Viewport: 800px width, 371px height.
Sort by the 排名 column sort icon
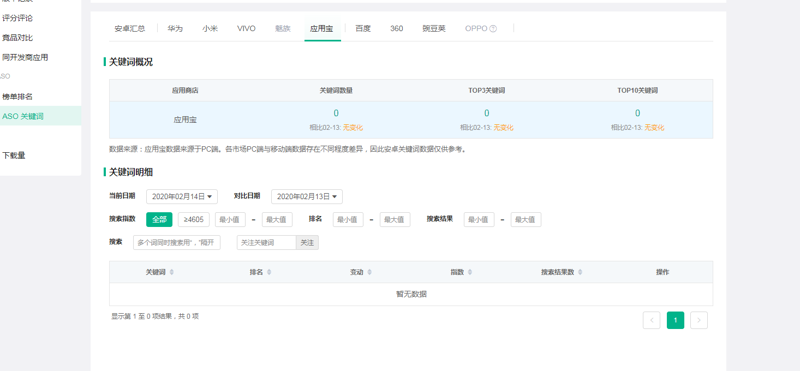[x=269, y=273]
